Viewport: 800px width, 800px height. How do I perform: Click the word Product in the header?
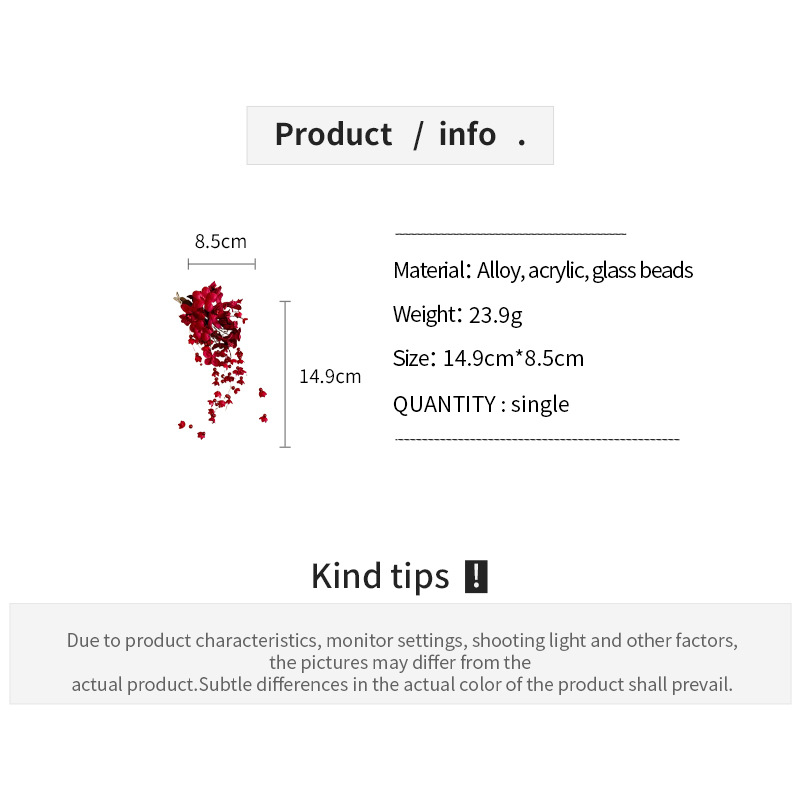point(333,134)
